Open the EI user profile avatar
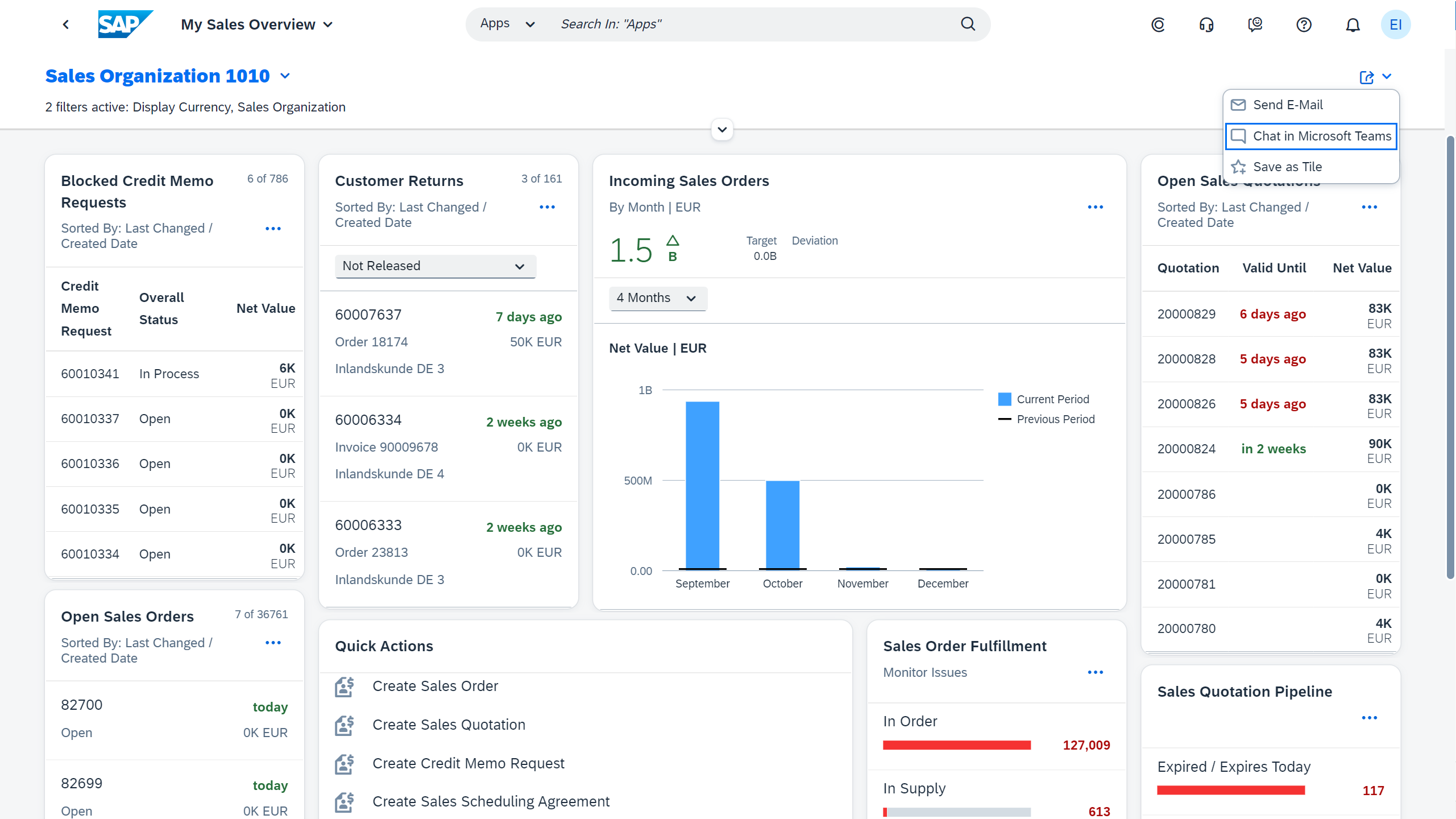 click(x=1395, y=24)
